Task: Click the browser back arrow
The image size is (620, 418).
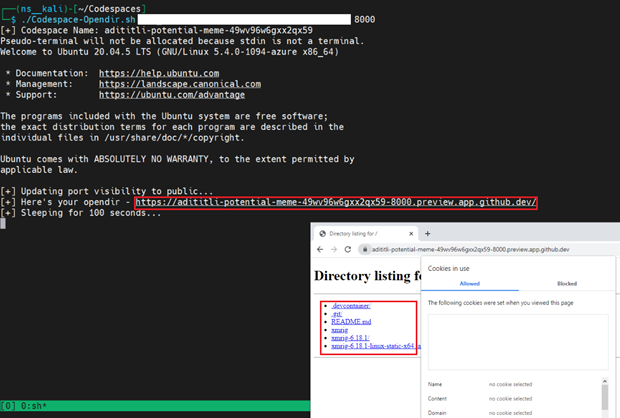Action: click(320, 249)
